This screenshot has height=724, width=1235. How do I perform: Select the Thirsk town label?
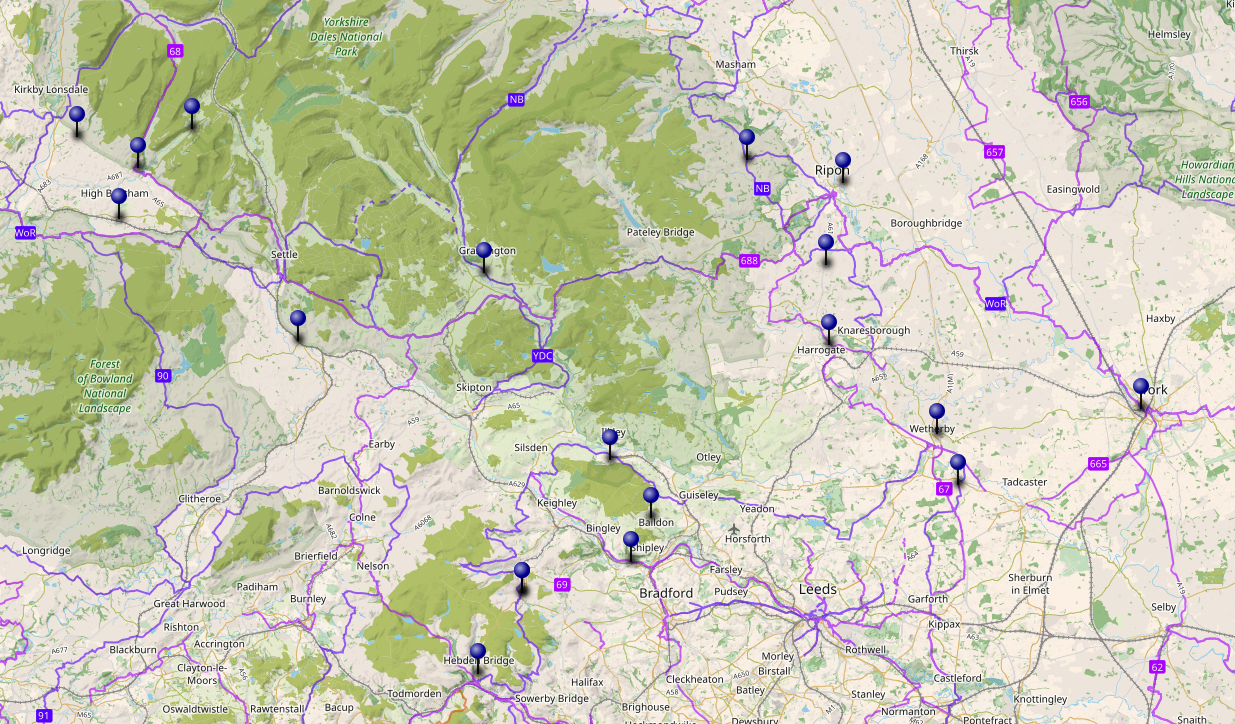[965, 51]
